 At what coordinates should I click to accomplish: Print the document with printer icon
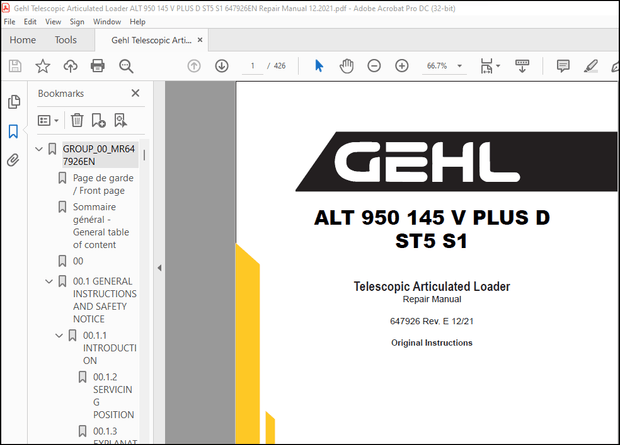pyautogui.click(x=98, y=66)
